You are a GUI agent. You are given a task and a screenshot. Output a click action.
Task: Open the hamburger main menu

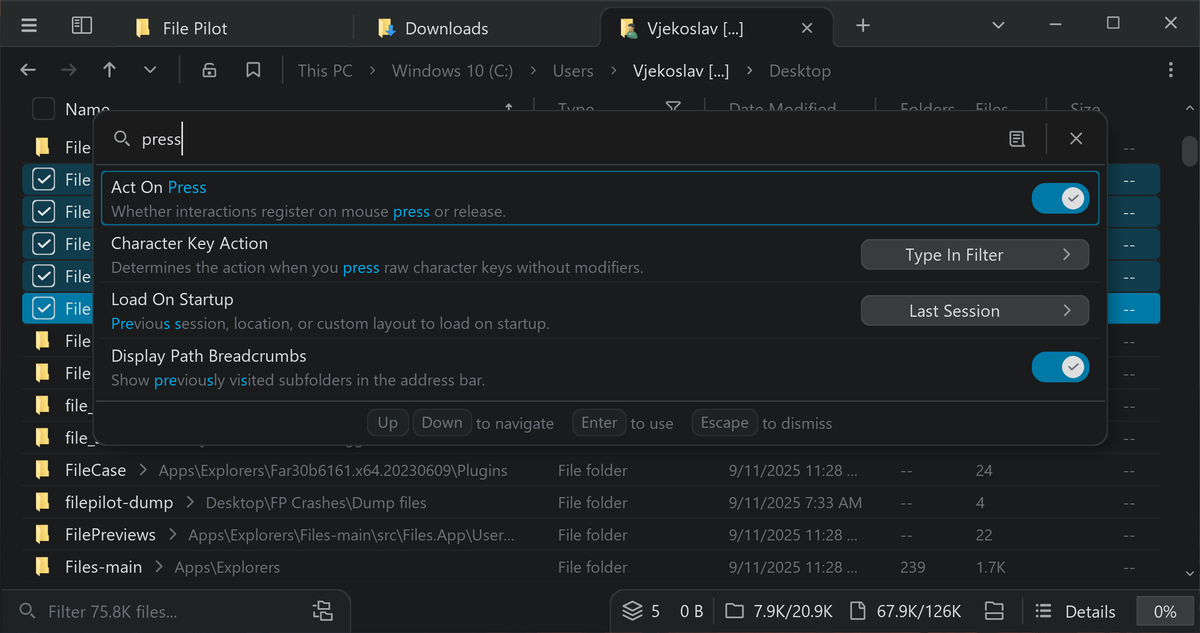(x=29, y=26)
